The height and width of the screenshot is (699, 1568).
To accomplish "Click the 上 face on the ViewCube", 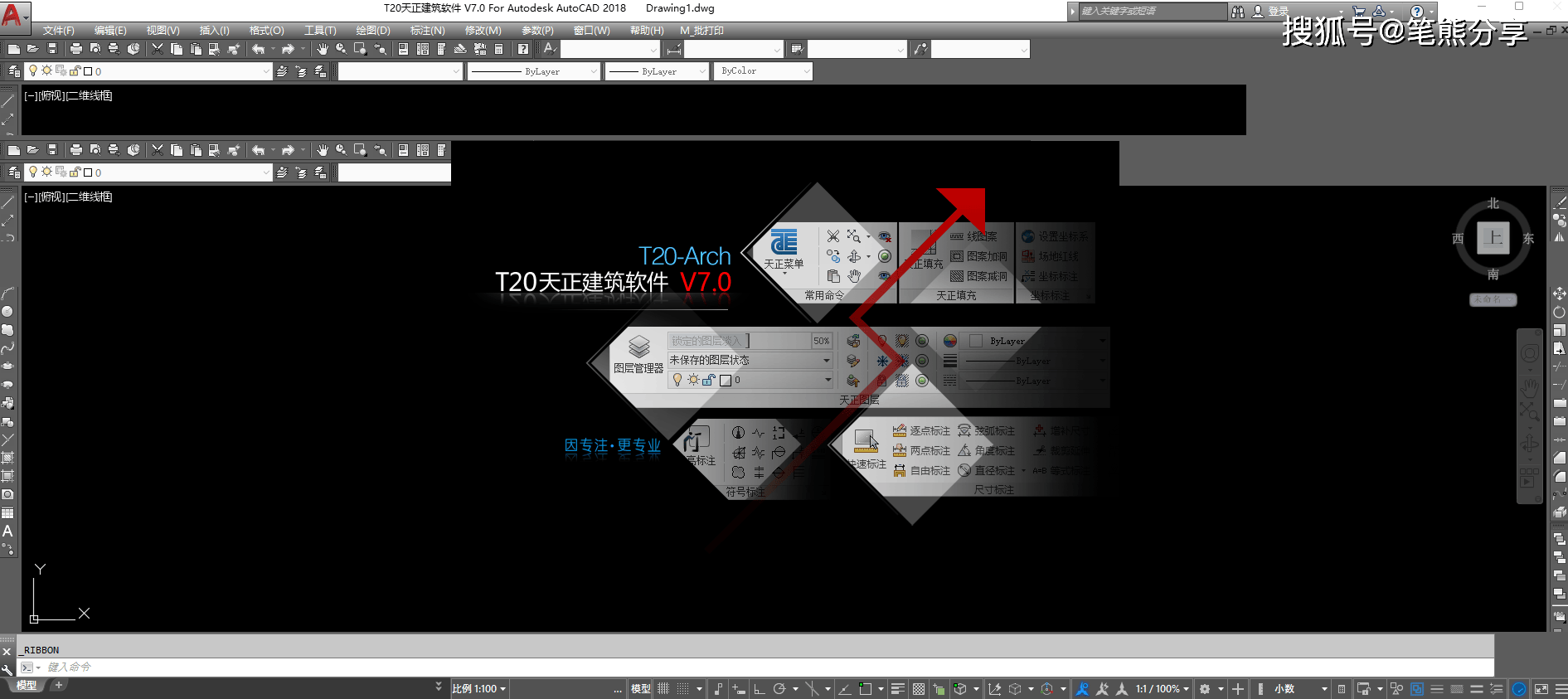I will point(1493,239).
